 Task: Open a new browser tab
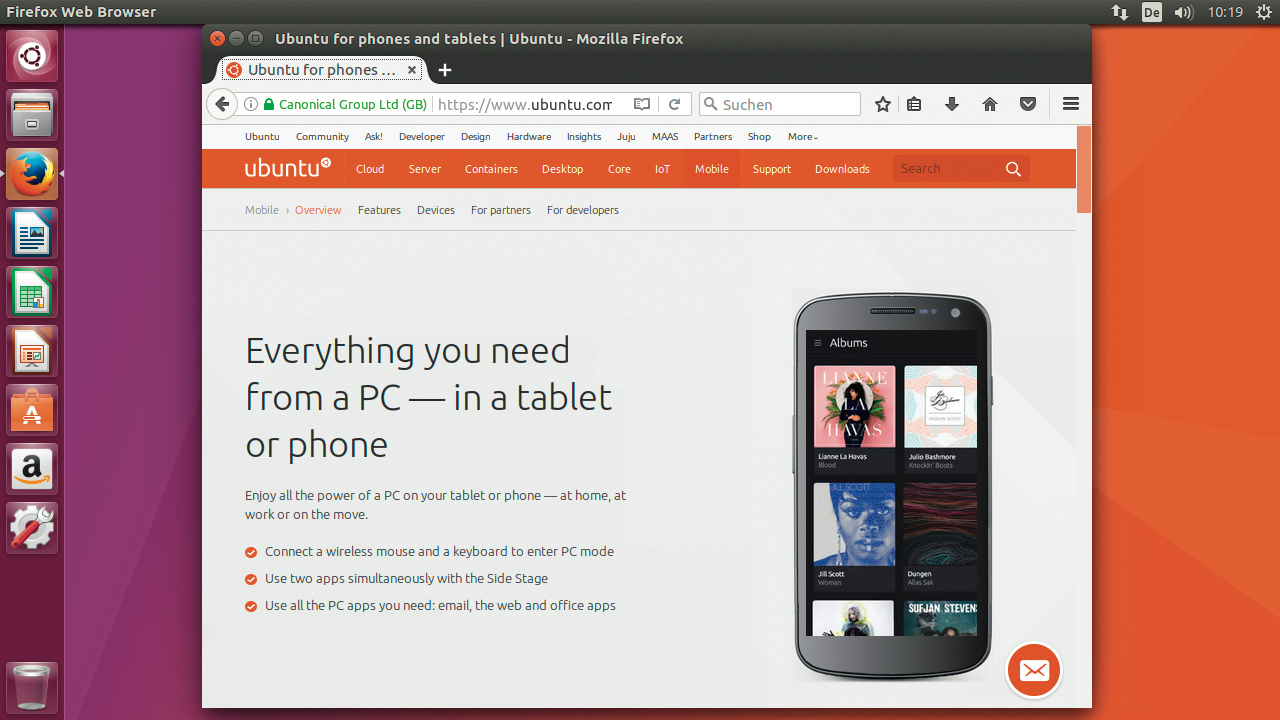pyautogui.click(x=445, y=70)
